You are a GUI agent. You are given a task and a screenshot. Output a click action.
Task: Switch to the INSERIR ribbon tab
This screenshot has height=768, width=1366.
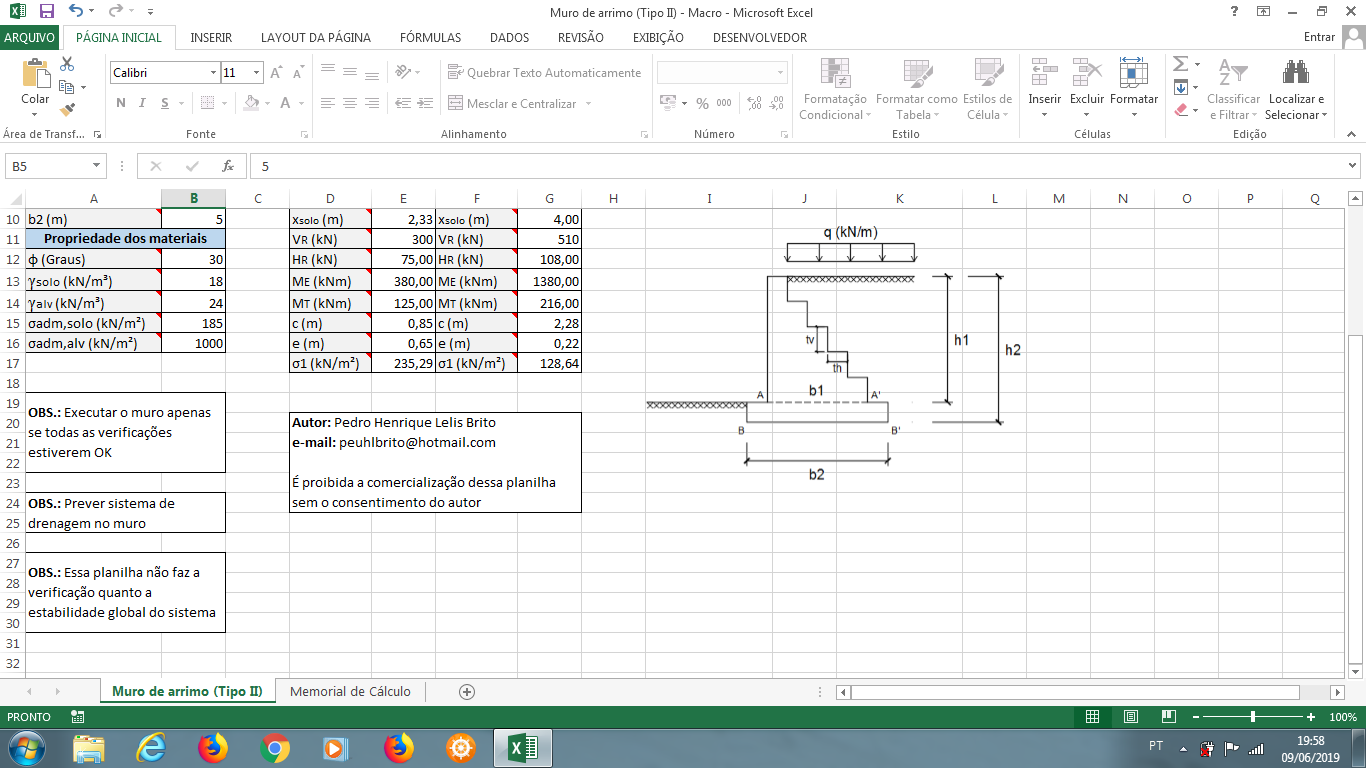point(211,37)
